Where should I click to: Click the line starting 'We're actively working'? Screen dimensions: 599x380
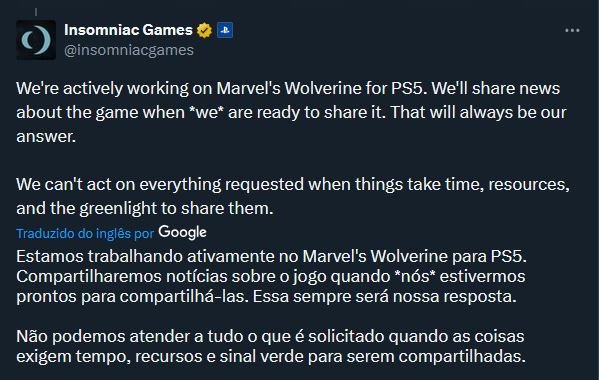(288, 89)
